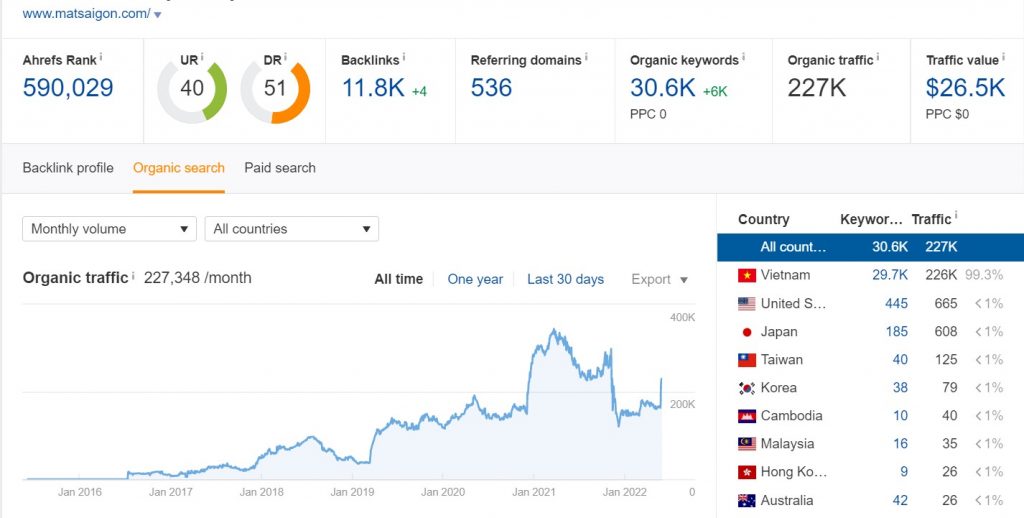The height and width of the screenshot is (518, 1024).
Task: Select the One year time range
Action: pyautogui.click(x=475, y=280)
